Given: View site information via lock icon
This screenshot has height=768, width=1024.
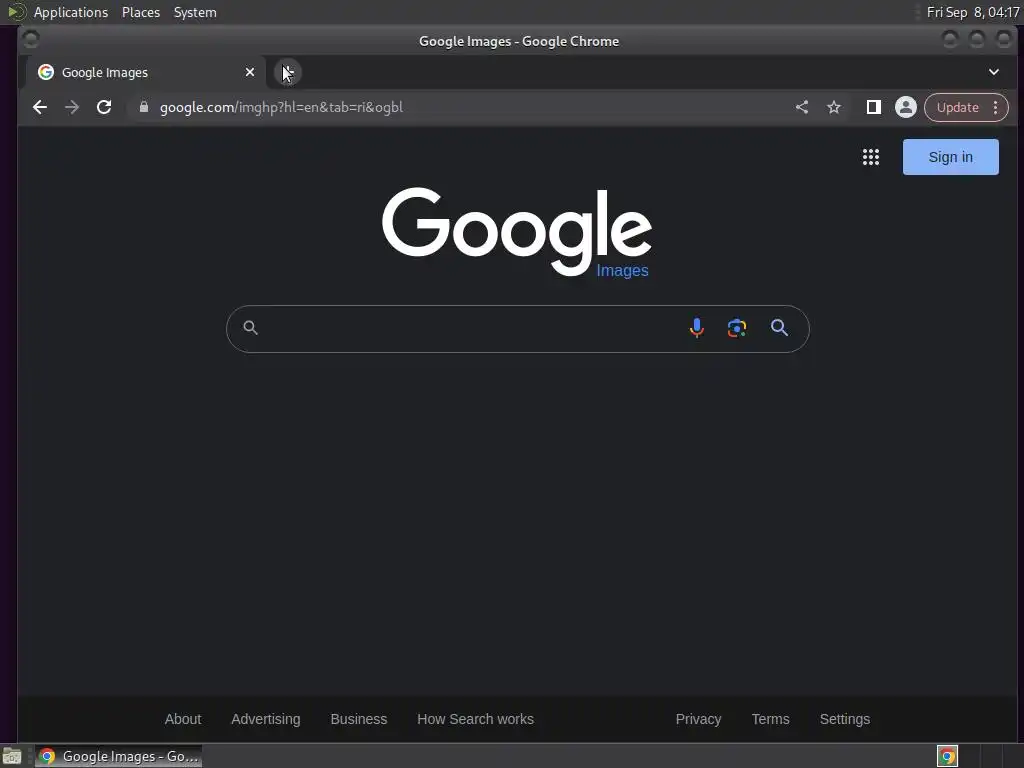Looking at the screenshot, I should point(144,107).
